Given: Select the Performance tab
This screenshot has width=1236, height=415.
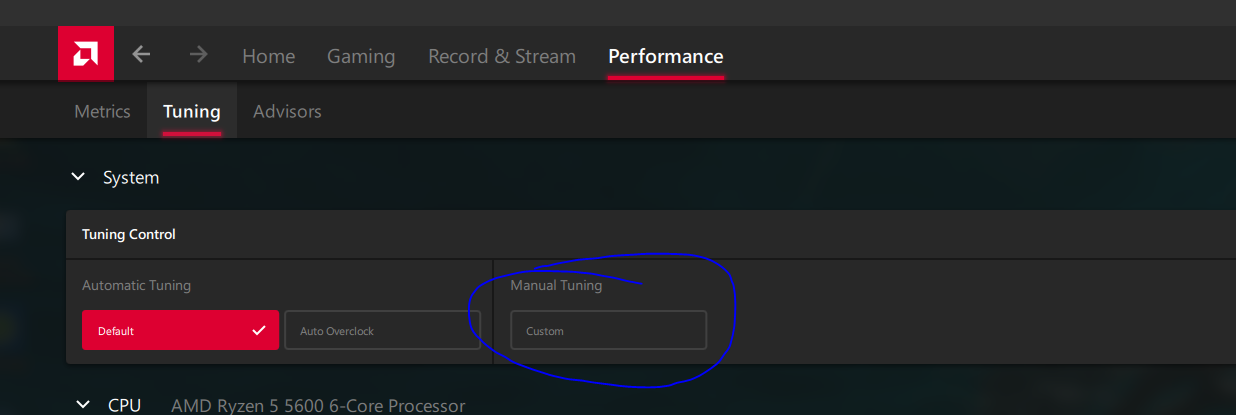Looking at the screenshot, I should point(665,56).
